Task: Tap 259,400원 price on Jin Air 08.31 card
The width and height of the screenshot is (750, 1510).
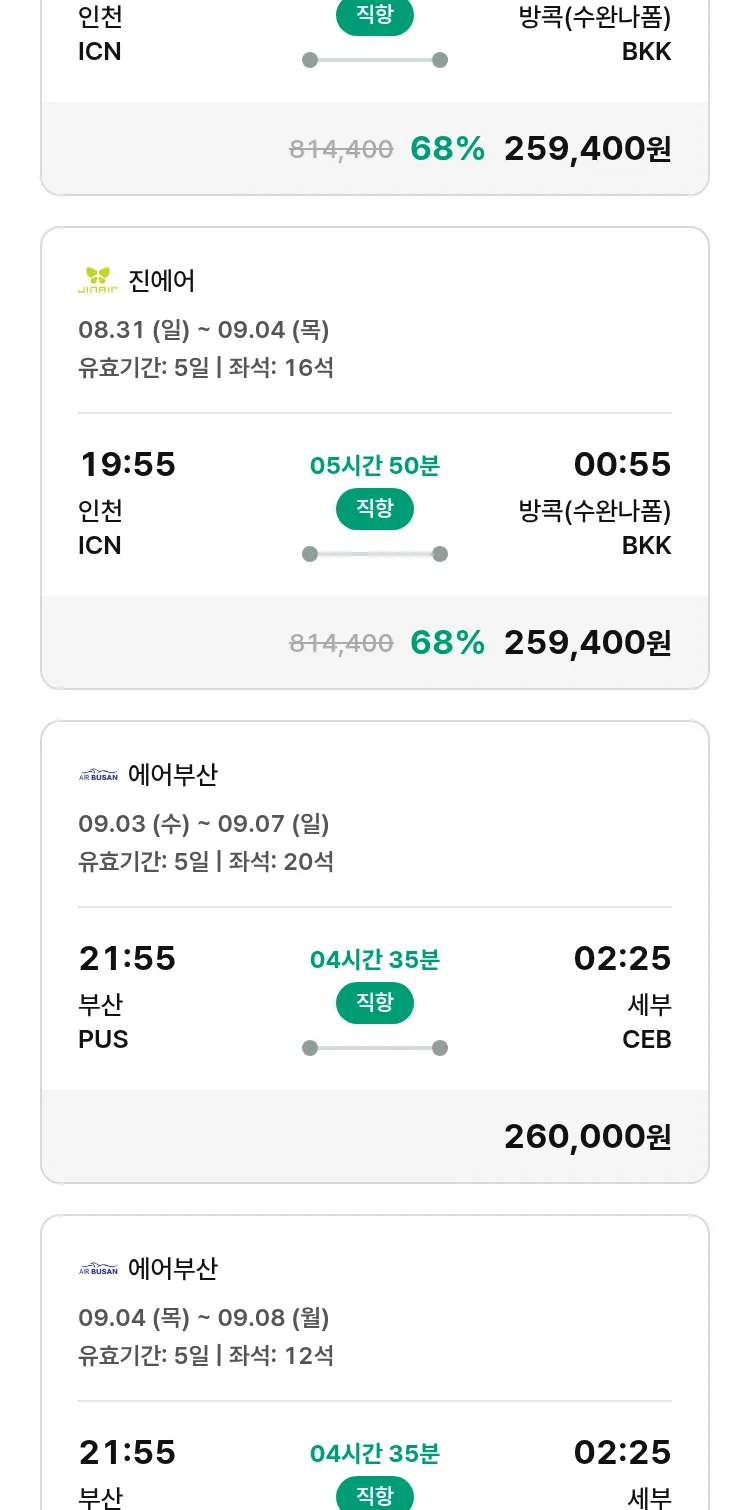Action: [587, 642]
